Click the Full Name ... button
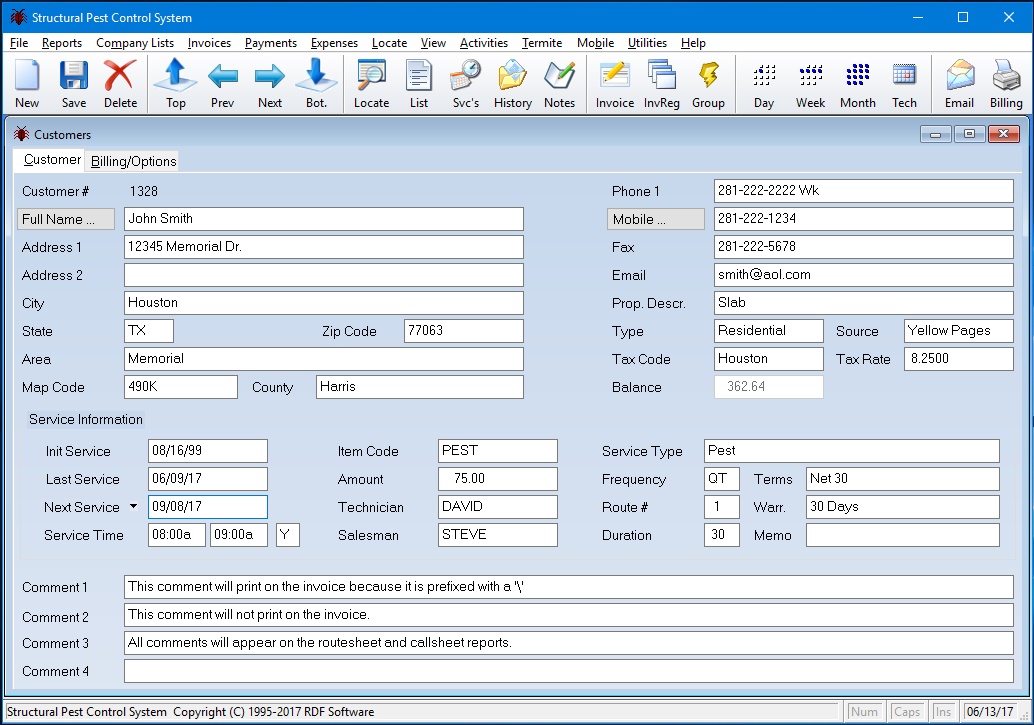This screenshot has height=725, width=1034. tap(66, 219)
